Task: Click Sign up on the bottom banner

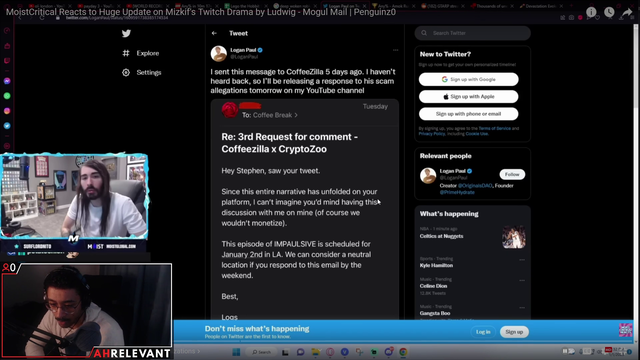Action: click(x=514, y=332)
